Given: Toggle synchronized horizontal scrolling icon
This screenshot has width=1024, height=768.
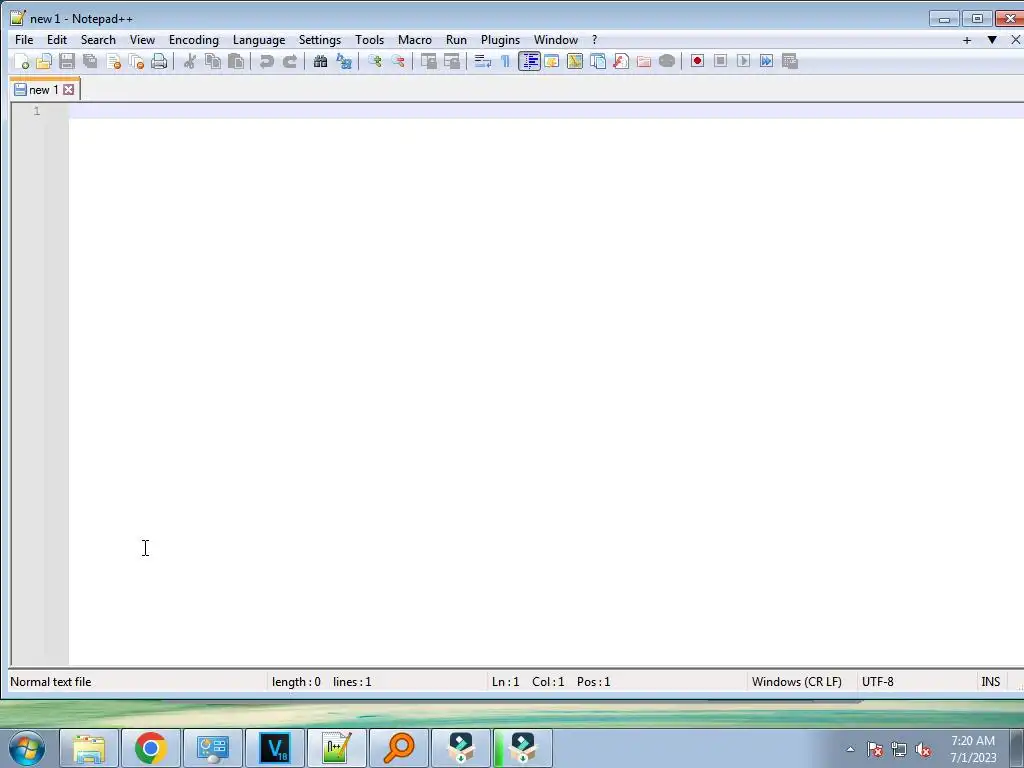Looking at the screenshot, I should [451, 61].
